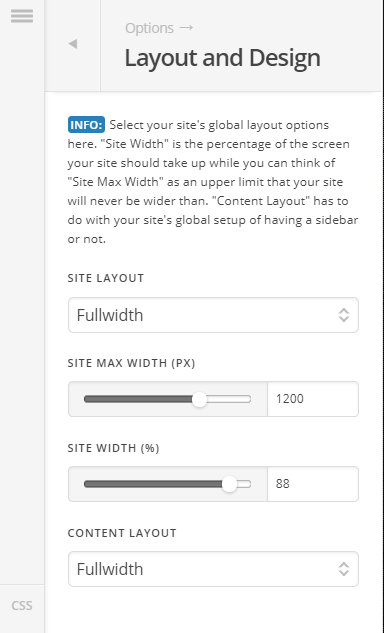Viewport: 384px width, 633px height.
Task: Click the Content Layout dropdown arrows
Action: tap(344, 569)
